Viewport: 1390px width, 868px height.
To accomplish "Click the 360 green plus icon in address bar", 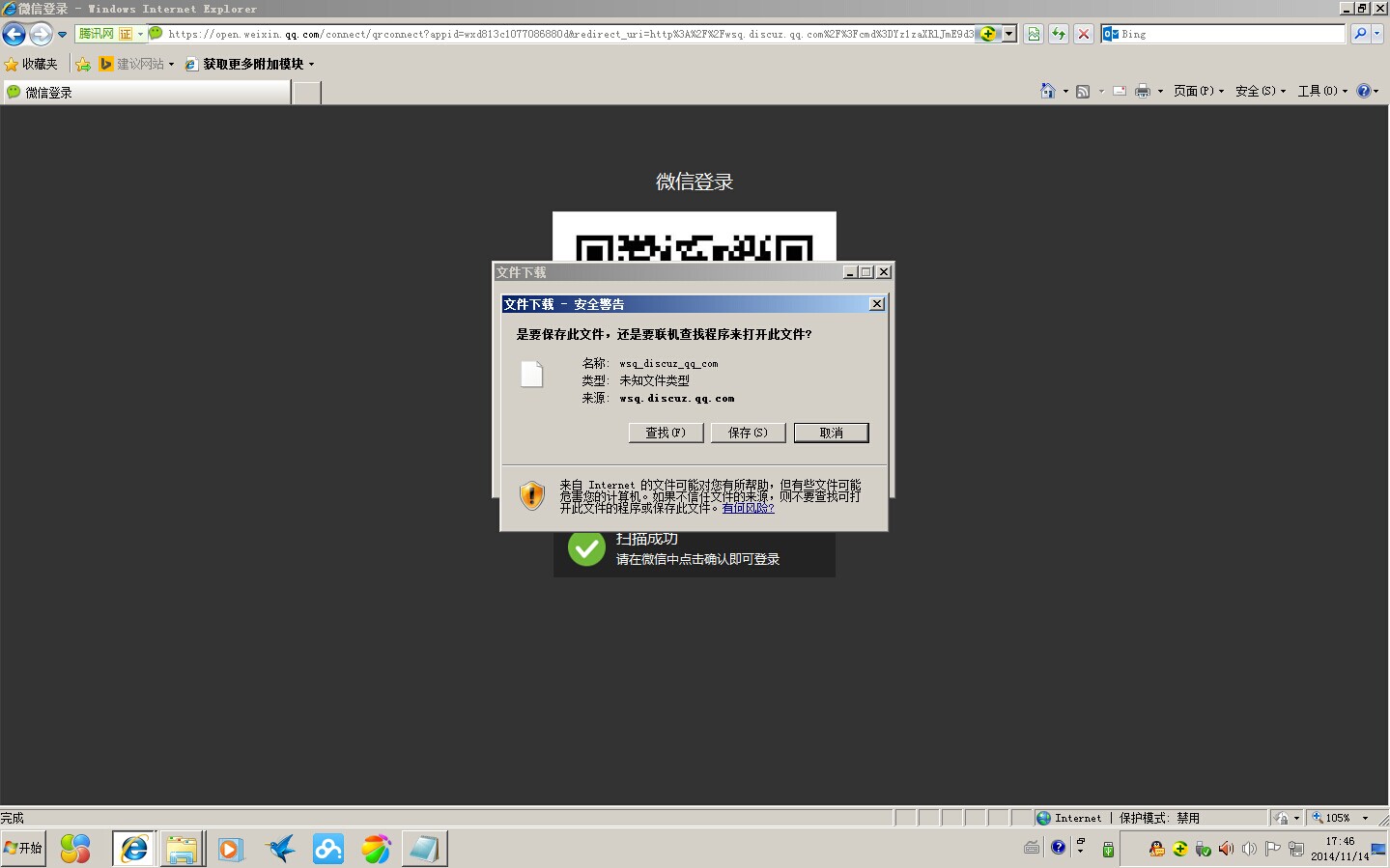I will point(988,34).
